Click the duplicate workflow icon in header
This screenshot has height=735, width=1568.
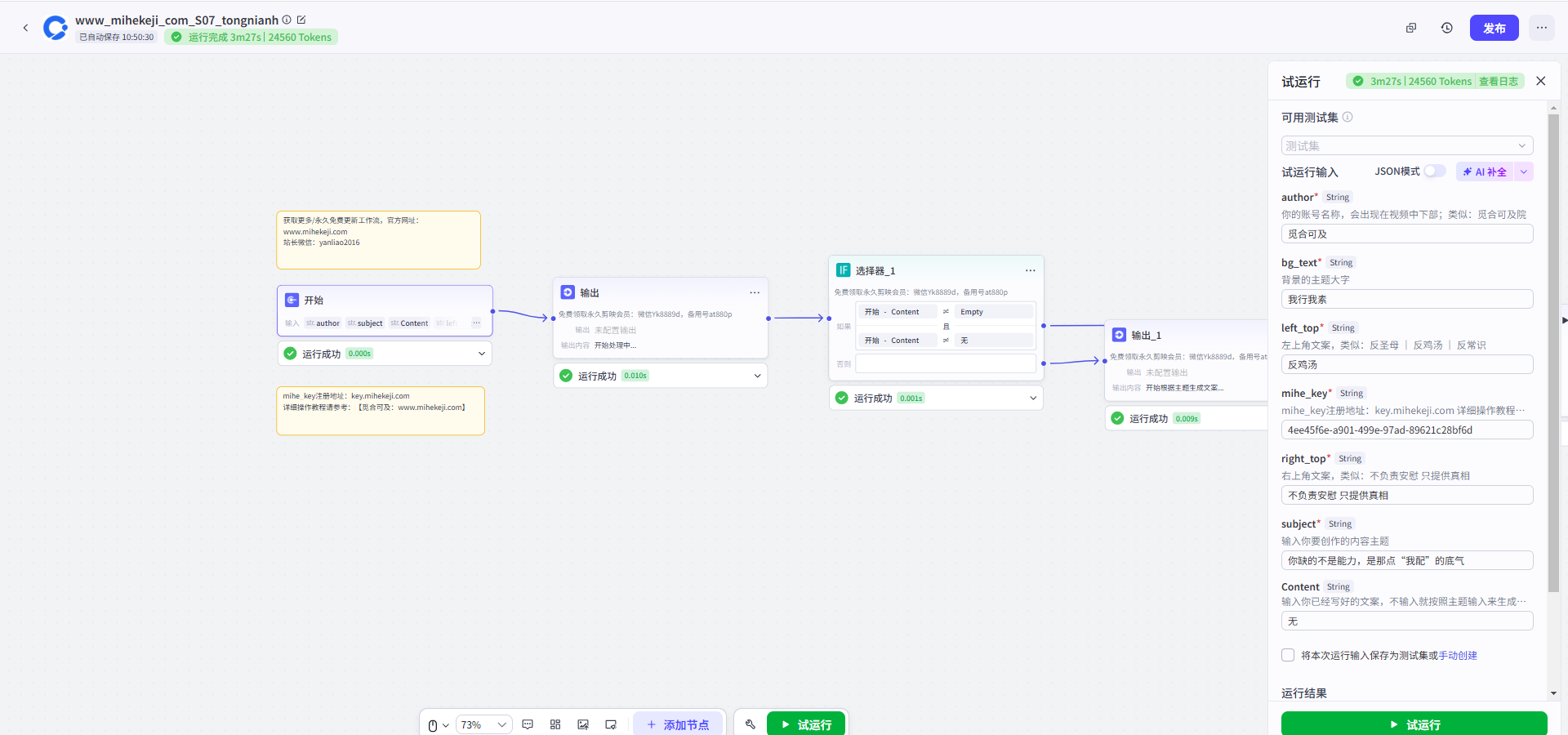click(x=1410, y=28)
